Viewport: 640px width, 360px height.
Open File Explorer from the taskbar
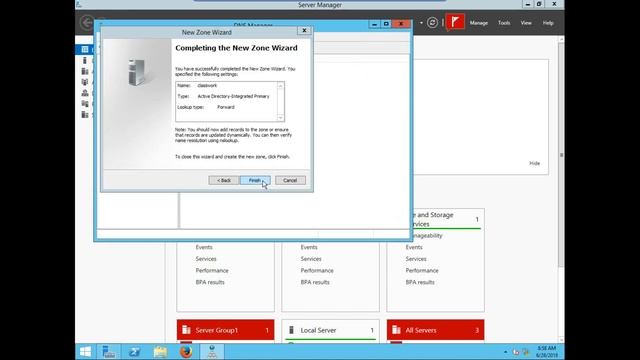click(x=160, y=352)
